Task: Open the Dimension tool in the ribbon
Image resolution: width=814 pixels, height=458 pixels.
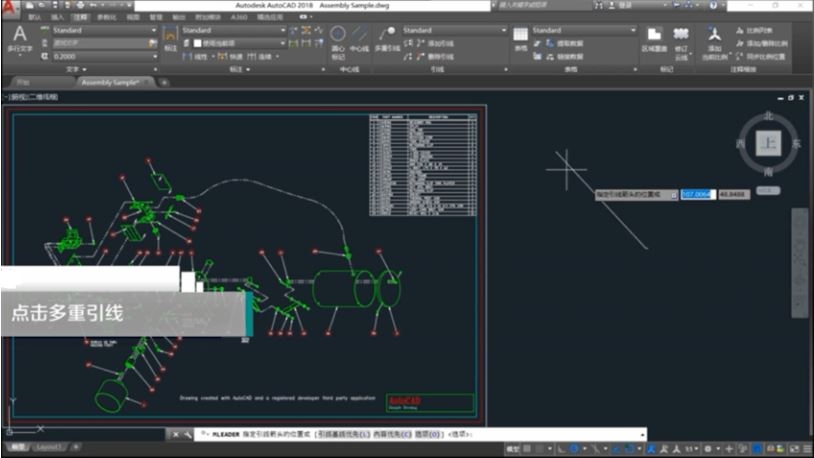Action: tap(170, 39)
